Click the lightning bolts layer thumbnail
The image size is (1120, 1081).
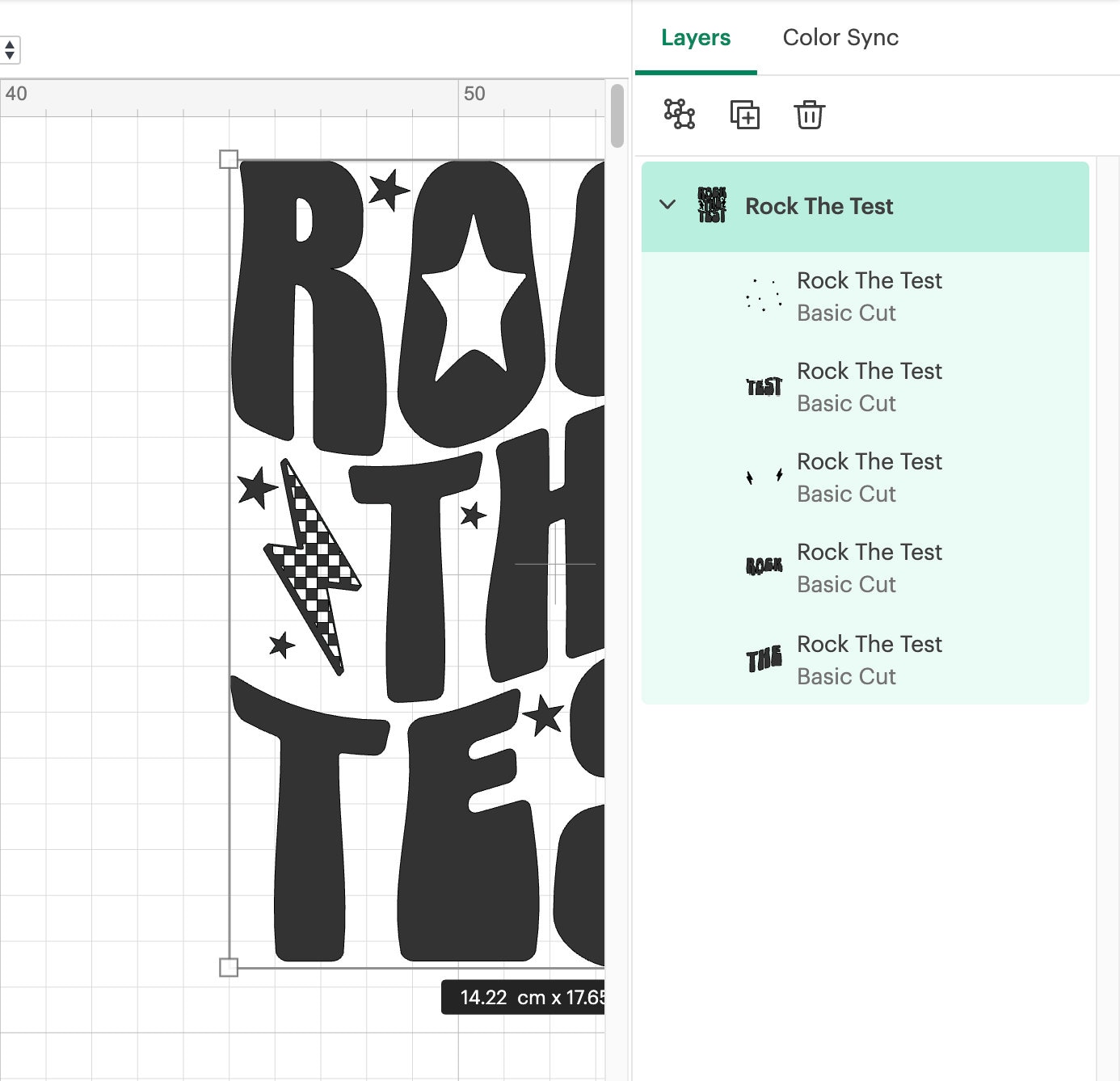click(763, 477)
